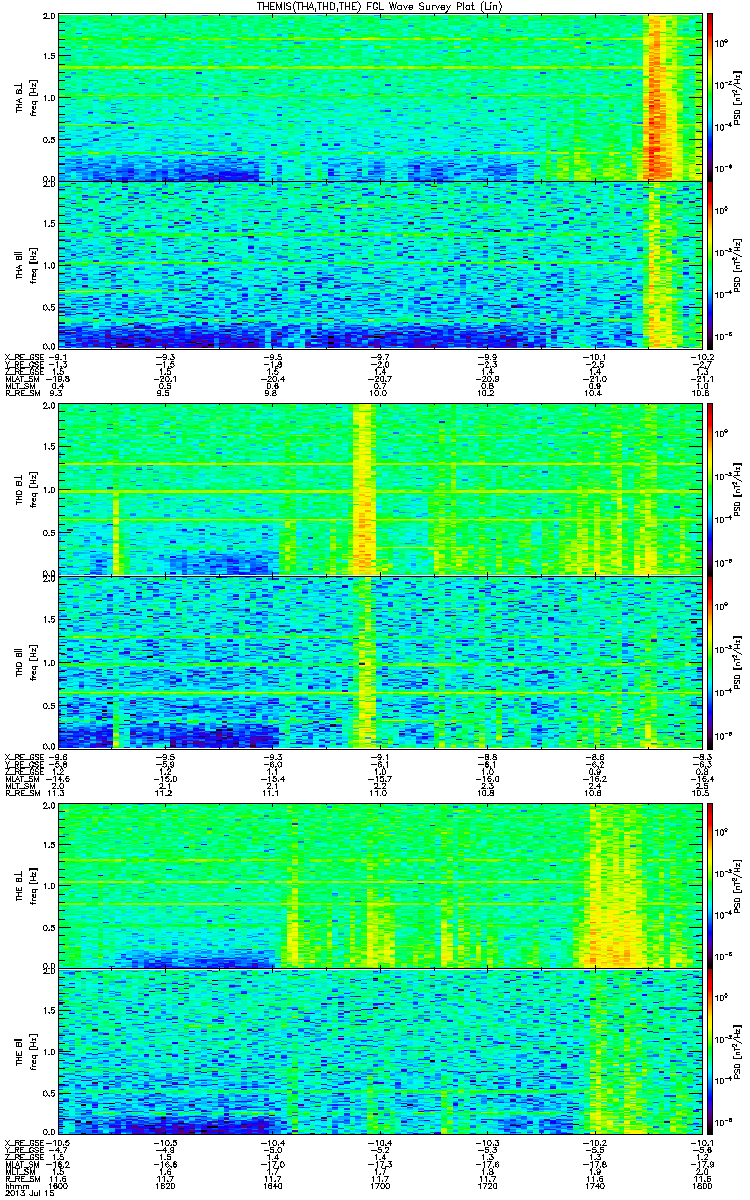Image resolution: width=750 pixels, height=1200 pixels.
Task: Click the color bar beside THA Bll panel
Action: (x=709, y=265)
